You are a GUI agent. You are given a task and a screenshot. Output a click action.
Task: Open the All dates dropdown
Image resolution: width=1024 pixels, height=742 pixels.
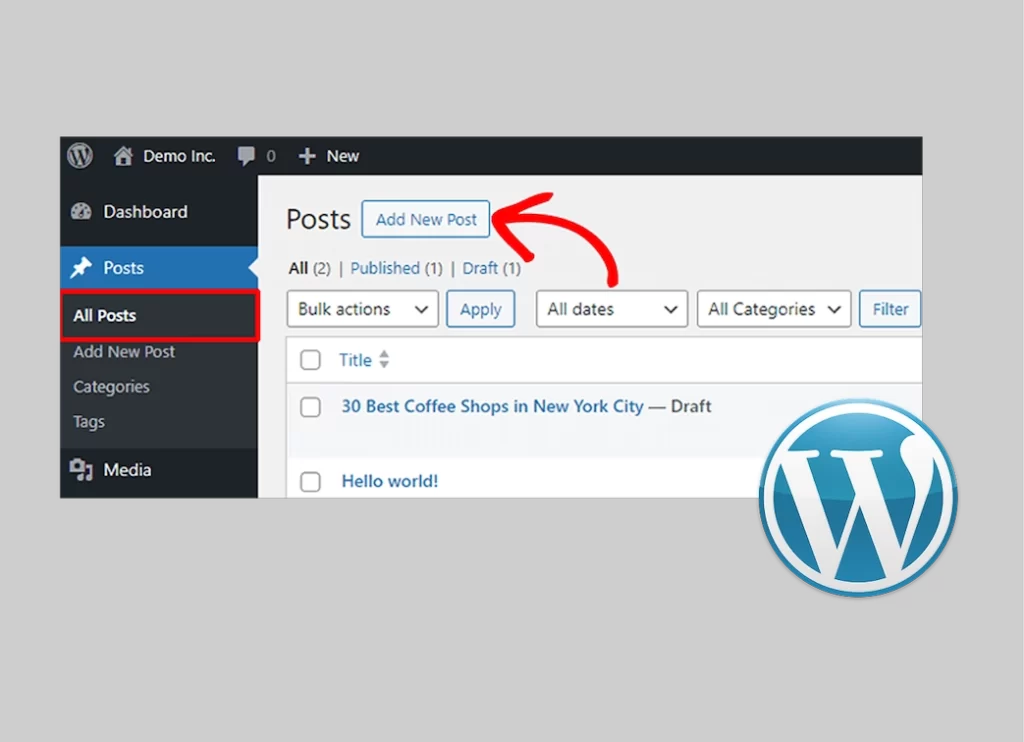coord(612,309)
